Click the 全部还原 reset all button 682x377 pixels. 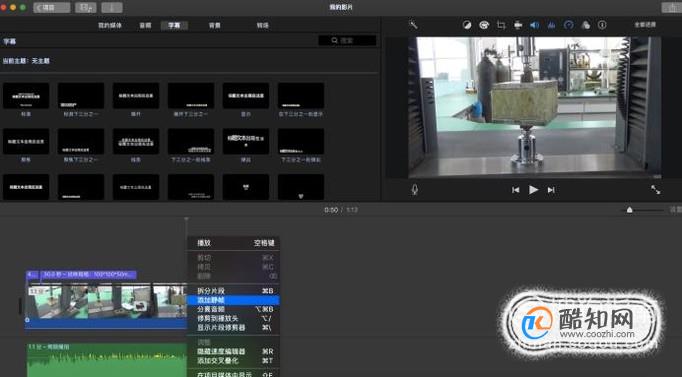645,25
